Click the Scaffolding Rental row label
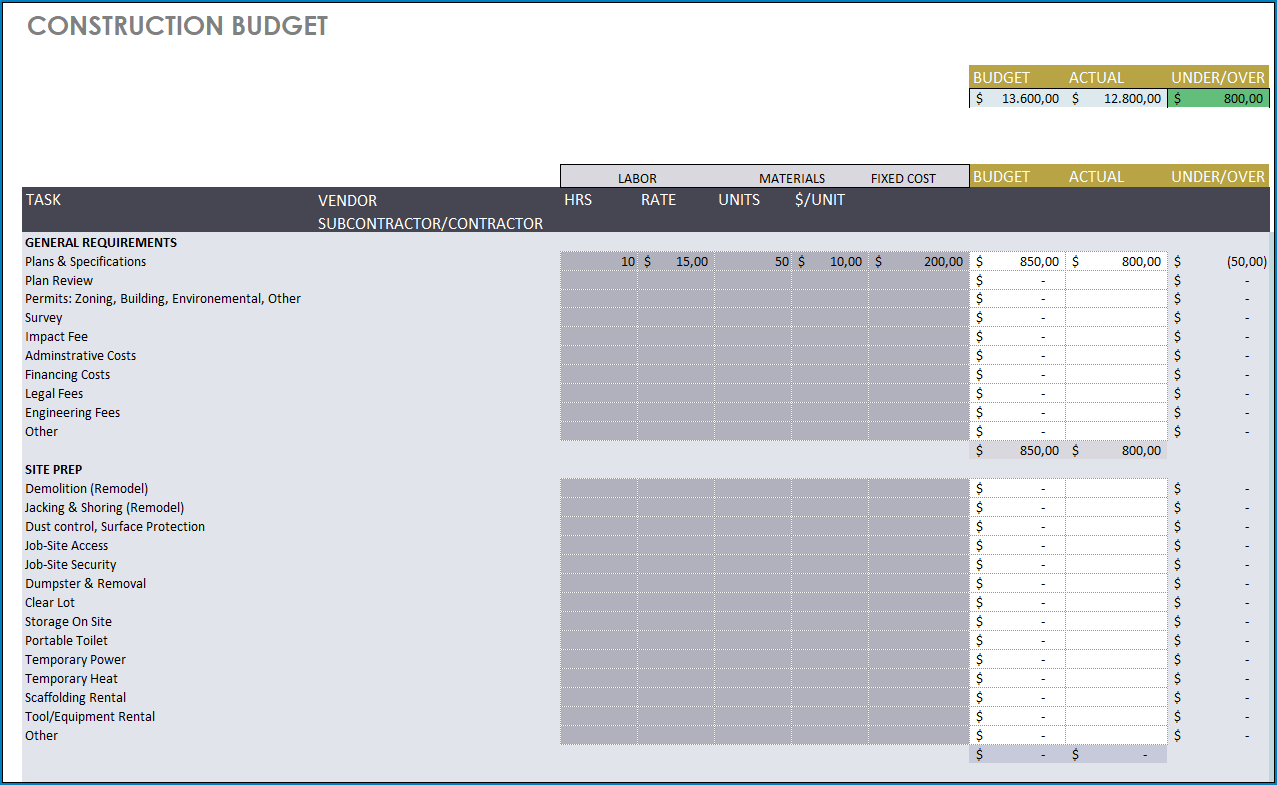 point(75,697)
